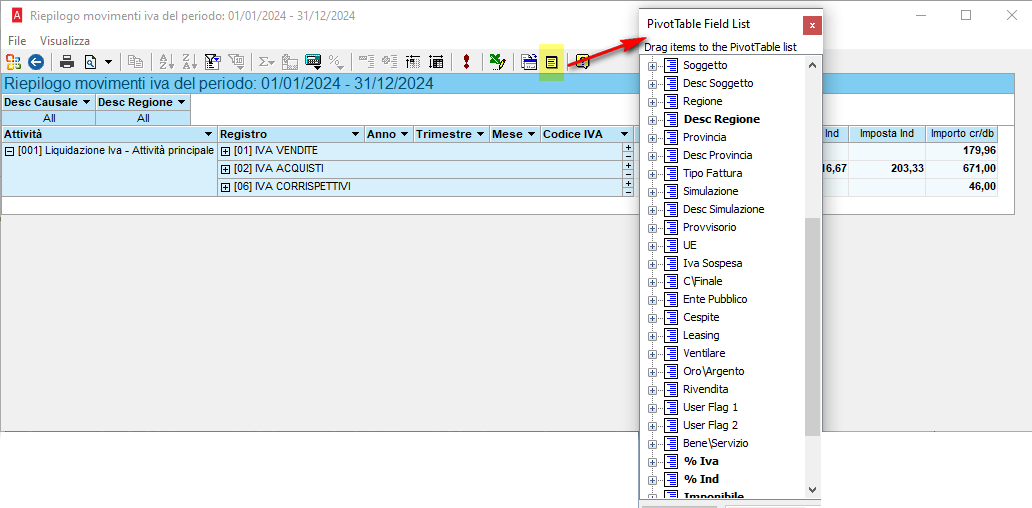The height and width of the screenshot is (508, 1032).
Task: Open calculated totals and fields icon
Action: (313, 62)
